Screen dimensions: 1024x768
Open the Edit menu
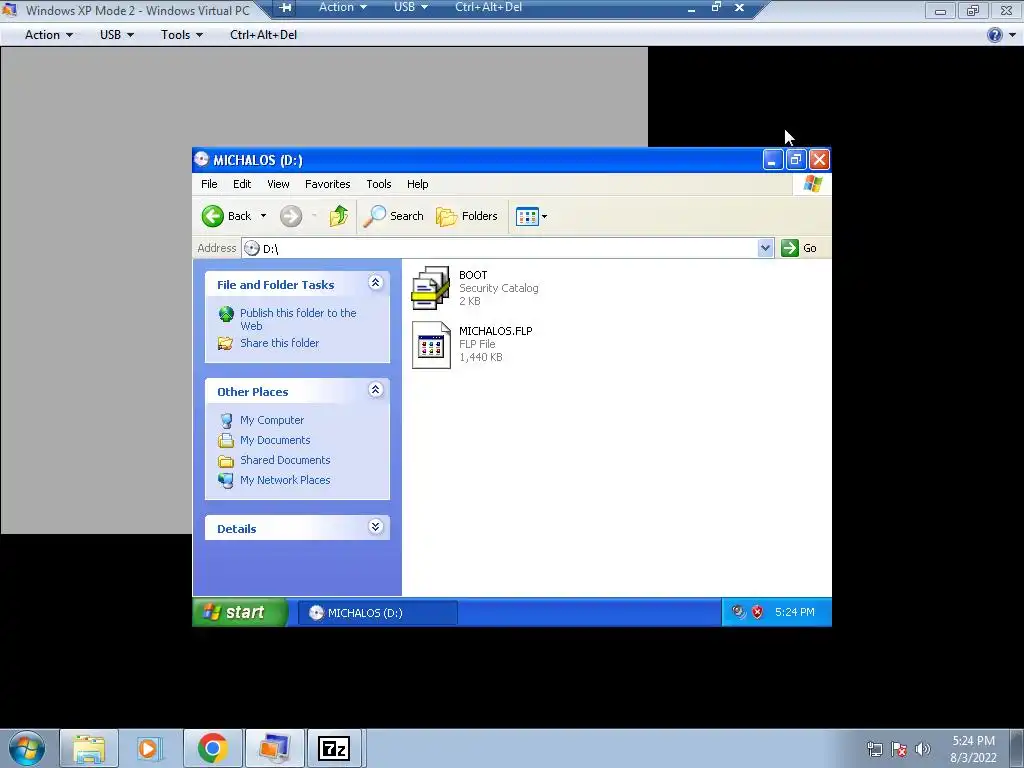click(x=242, y=184)
